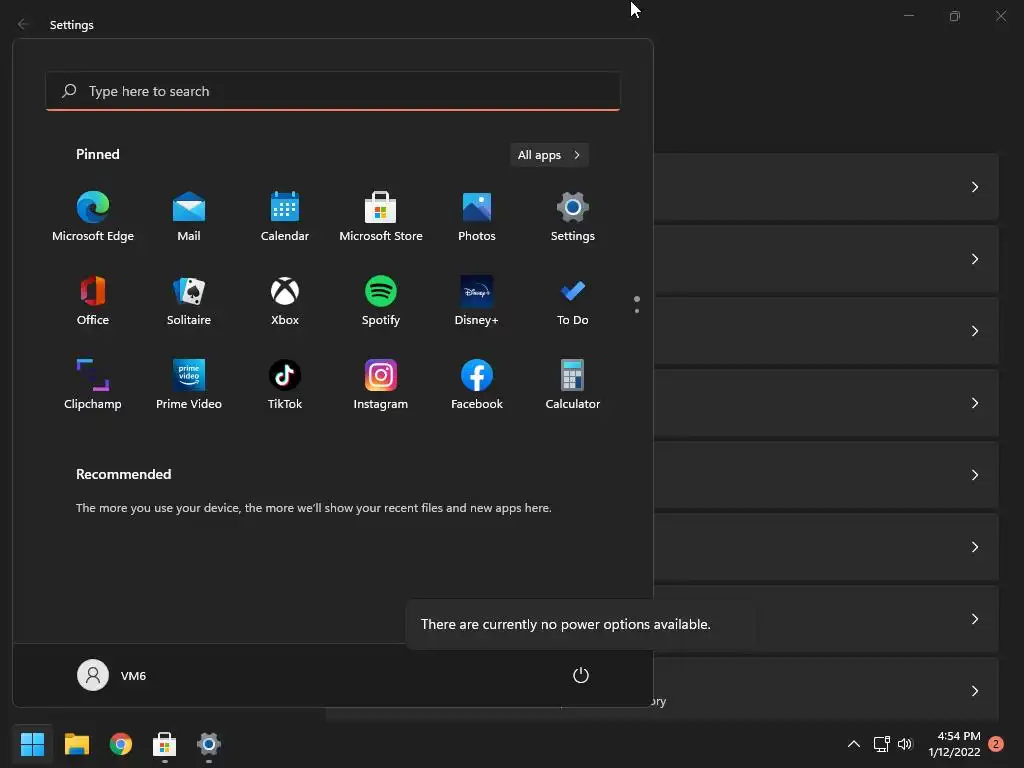The height and width of the screenshot is (768, 1024).
Task: Launch the Mail app
Action: [x=189, y=217]
